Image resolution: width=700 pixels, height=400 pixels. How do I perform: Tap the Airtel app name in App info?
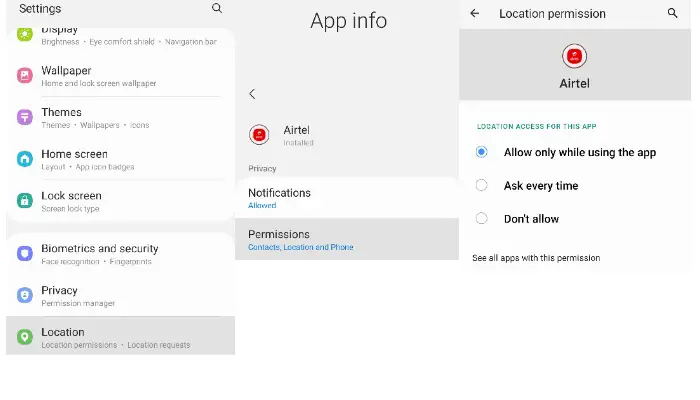[296, 130]
